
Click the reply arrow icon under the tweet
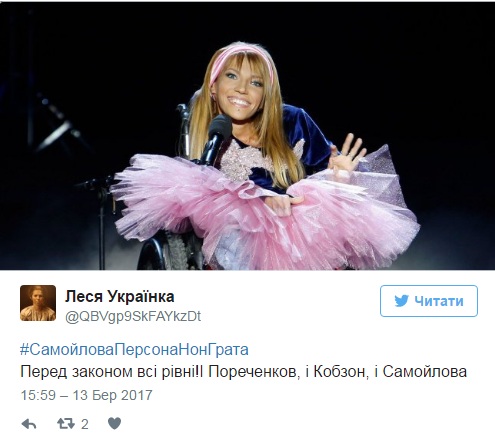(x=29, y=424)
